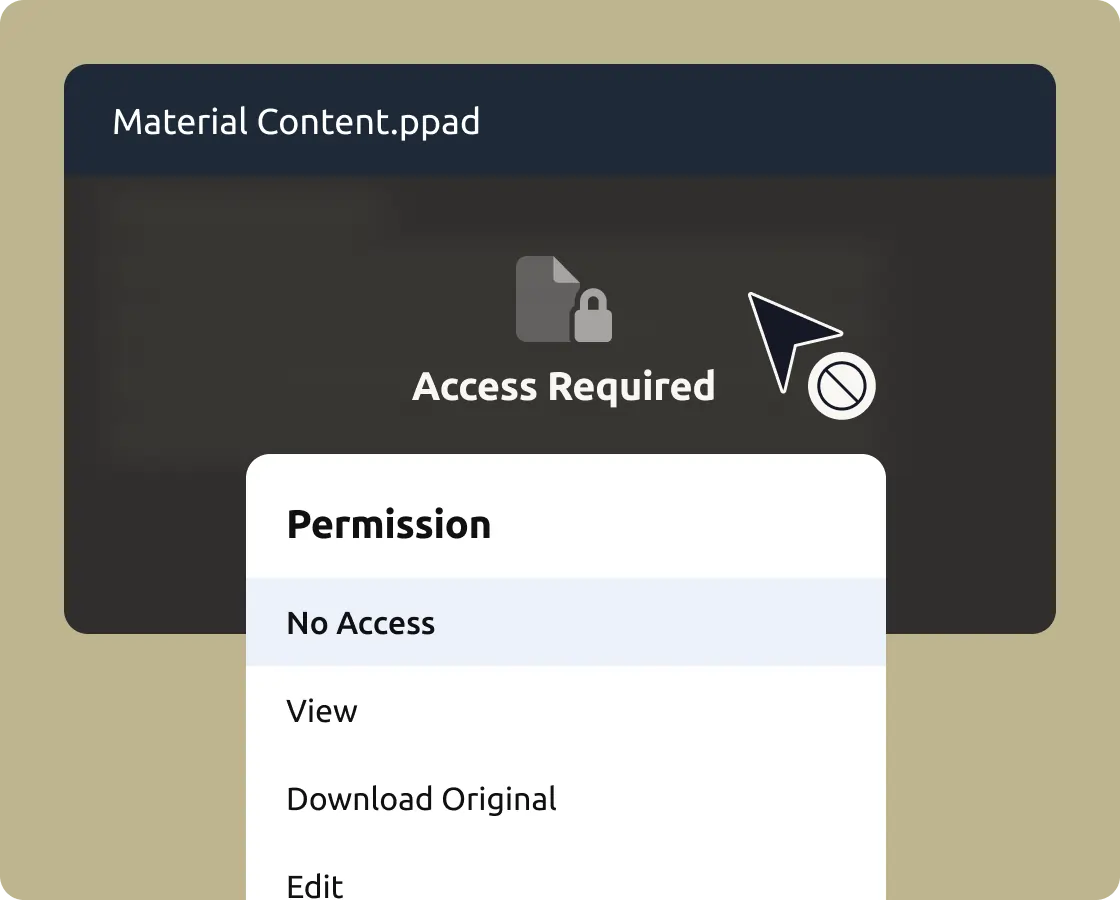This screenshot has height=900, width=1120.
Task: Click the blurred preview right of the cursor graphic
Action: point(960,320)
